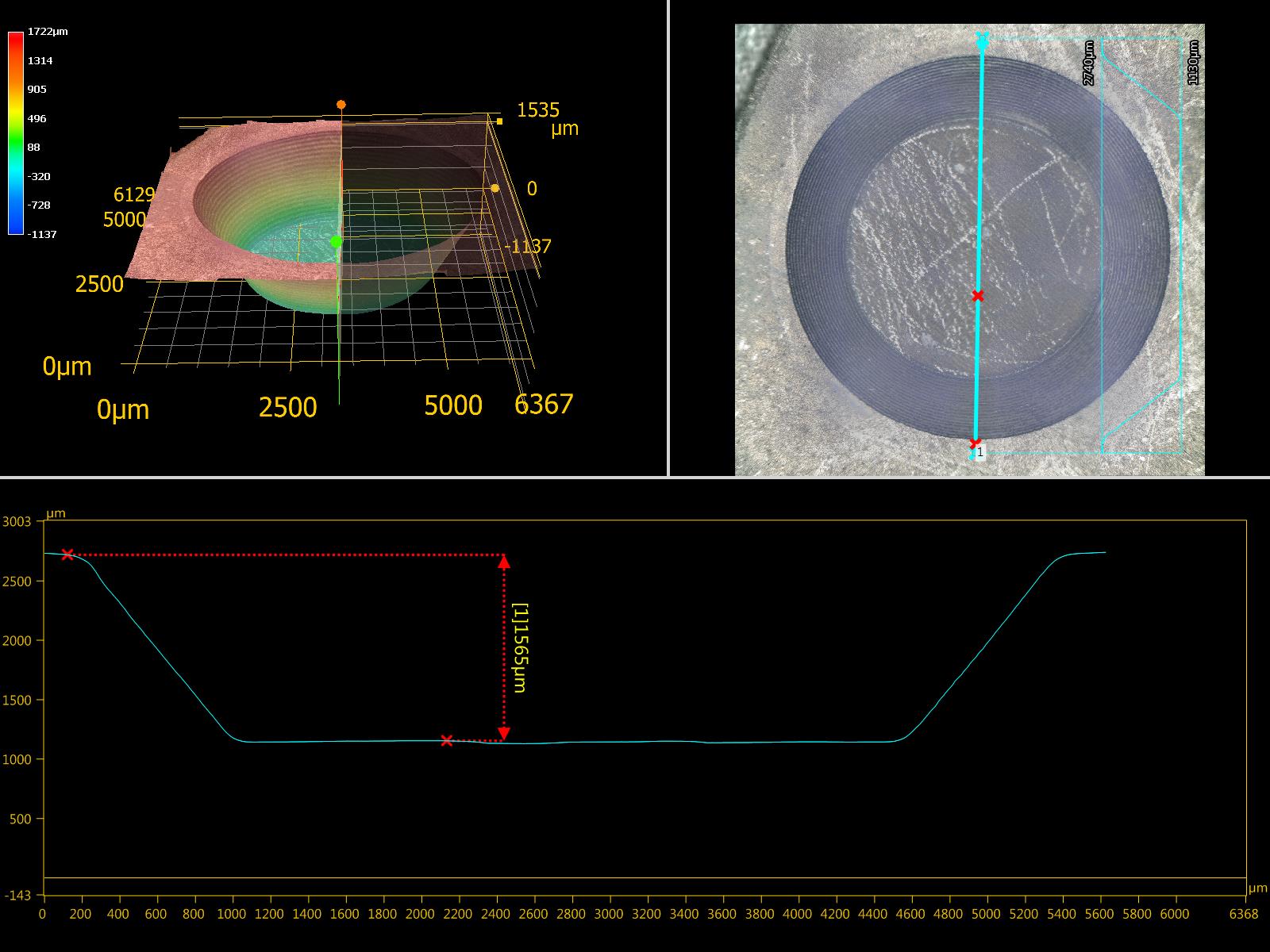Screen dimensions: 1270x952
Task: Select the red X marker at profile top-left
Action: (67, 554)
